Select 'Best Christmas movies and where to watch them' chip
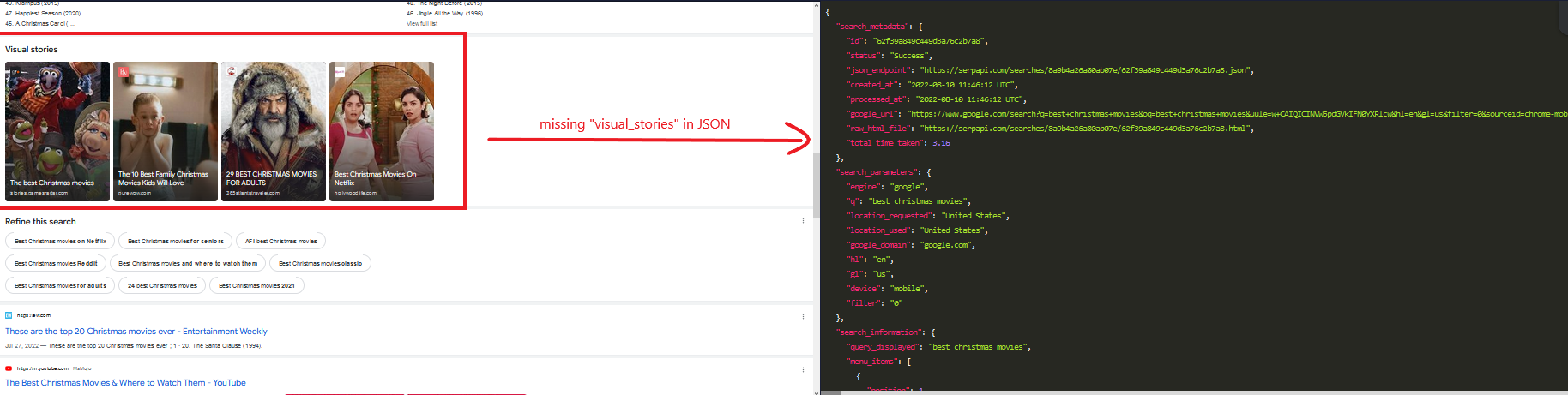 tap(188, 264)
